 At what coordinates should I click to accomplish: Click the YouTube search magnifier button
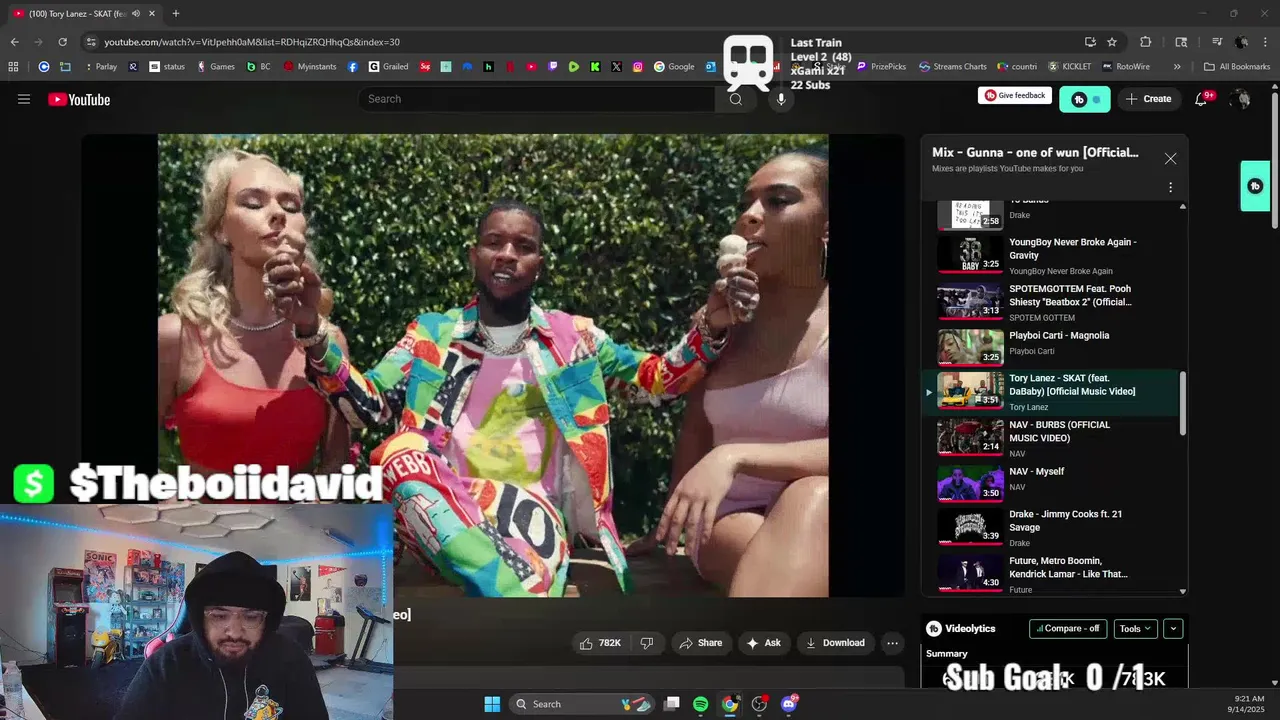tap(736, 99)
